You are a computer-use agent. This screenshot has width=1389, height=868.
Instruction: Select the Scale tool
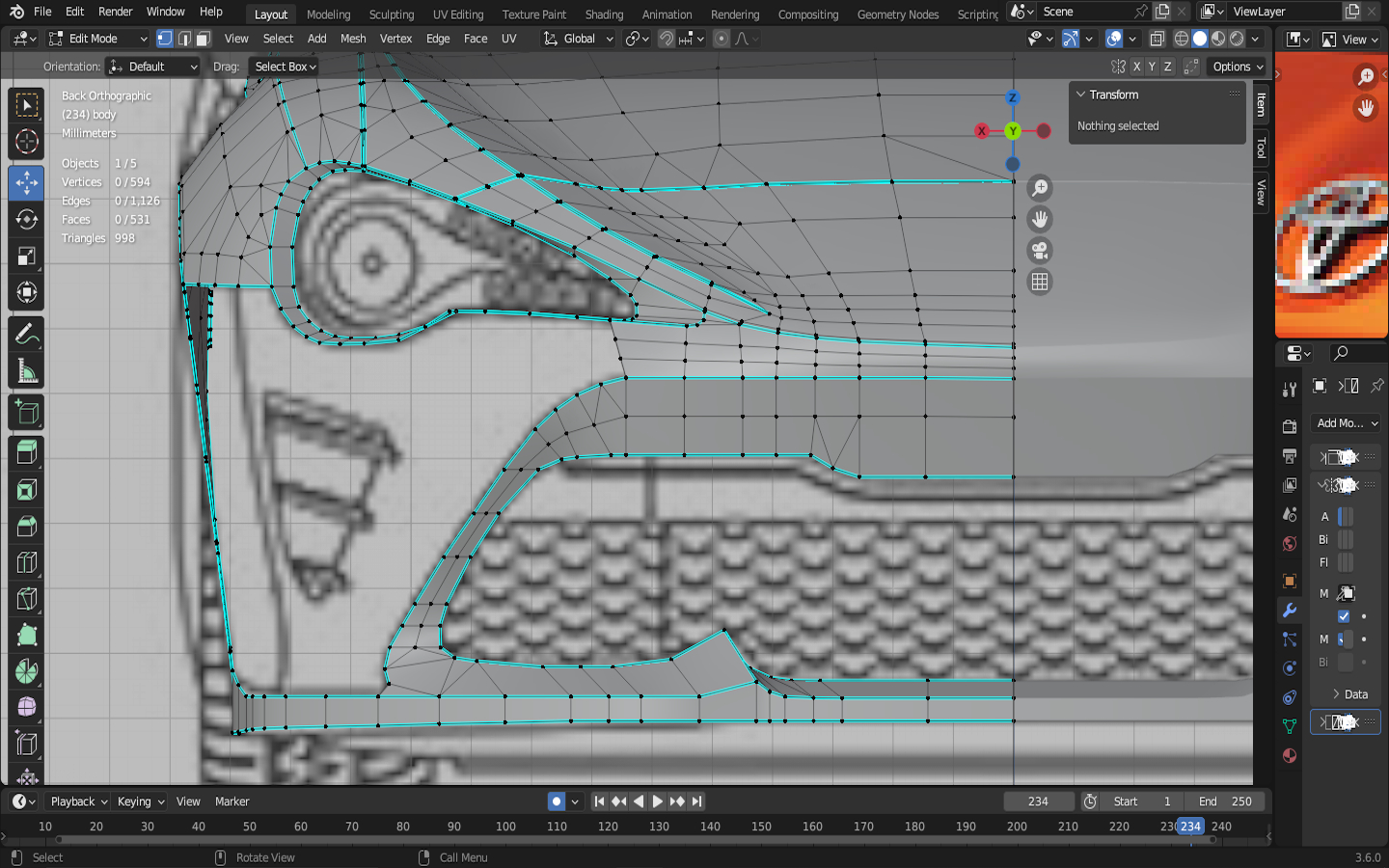click(27, 257)
